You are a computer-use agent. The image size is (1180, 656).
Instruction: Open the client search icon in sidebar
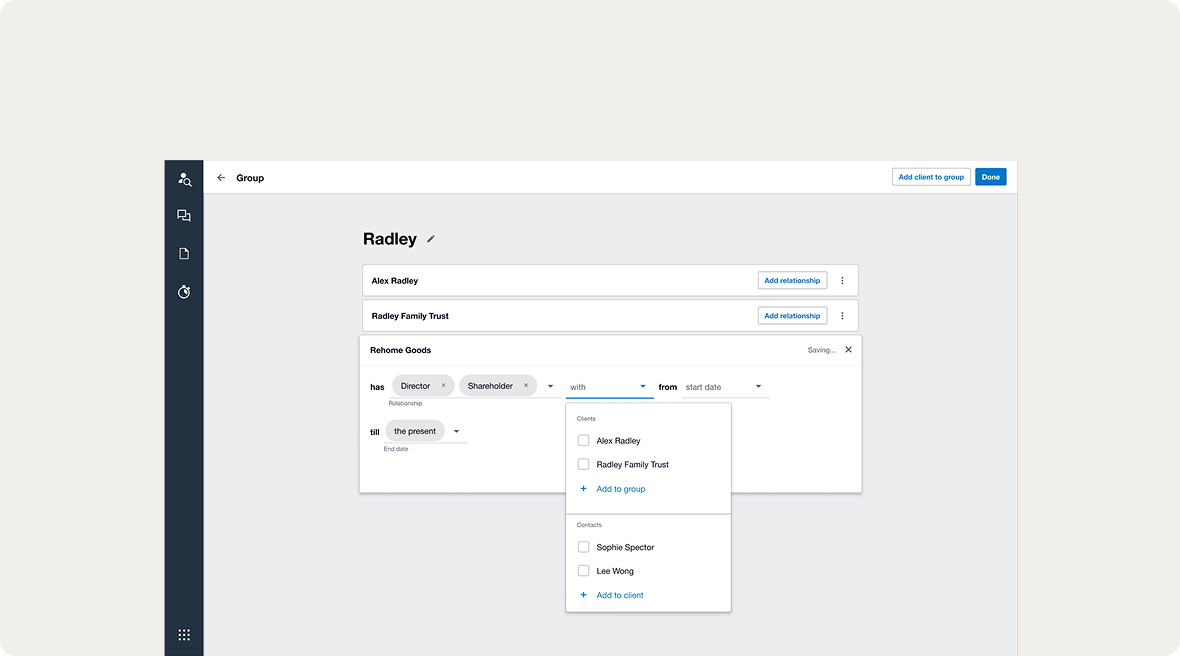(x=184, y=179)
